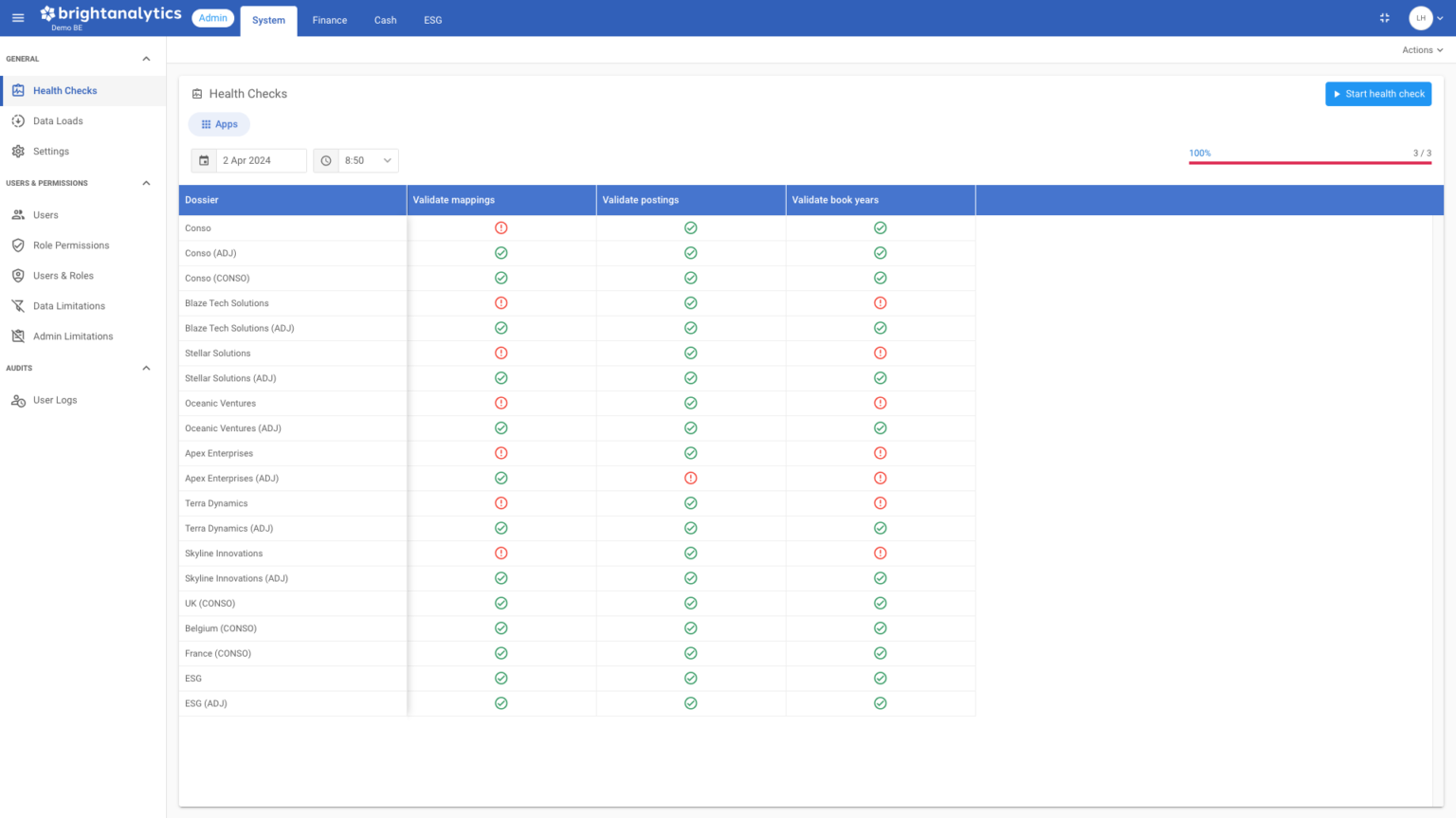
Task: Click the Data Limitations filter icon
Action: [18, 306]
